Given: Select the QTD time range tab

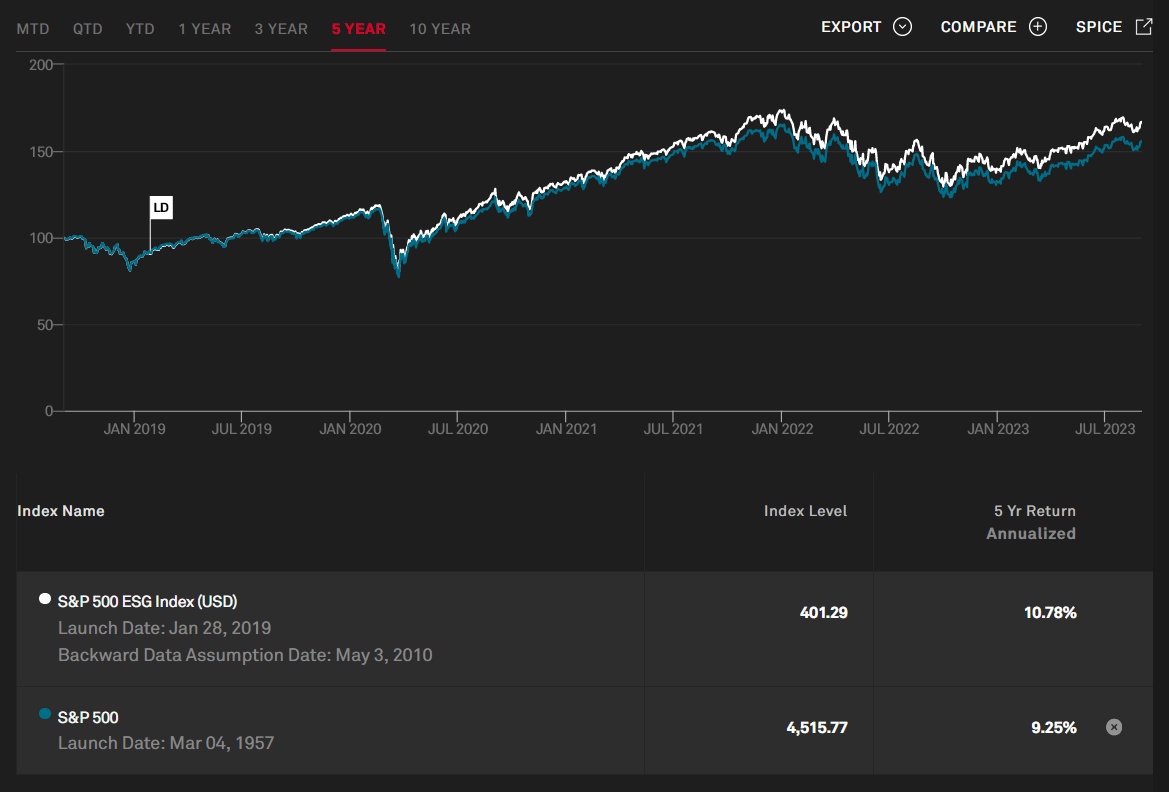Looking at the screenshot, I should 88,29.
